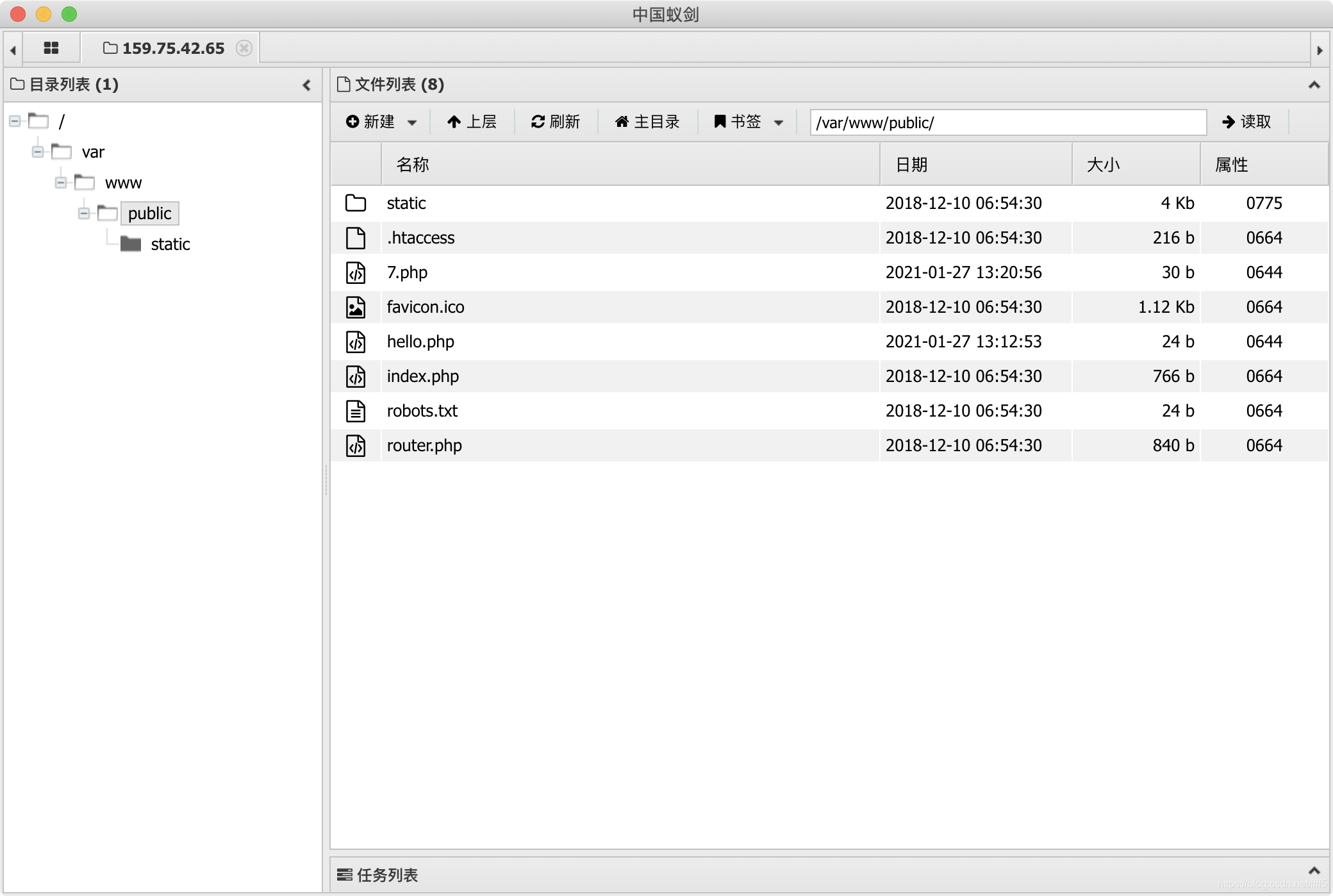Open the 书签 dropdown arrow
This screenshot has width=1333, height=896.
click(x=779, y=122)
